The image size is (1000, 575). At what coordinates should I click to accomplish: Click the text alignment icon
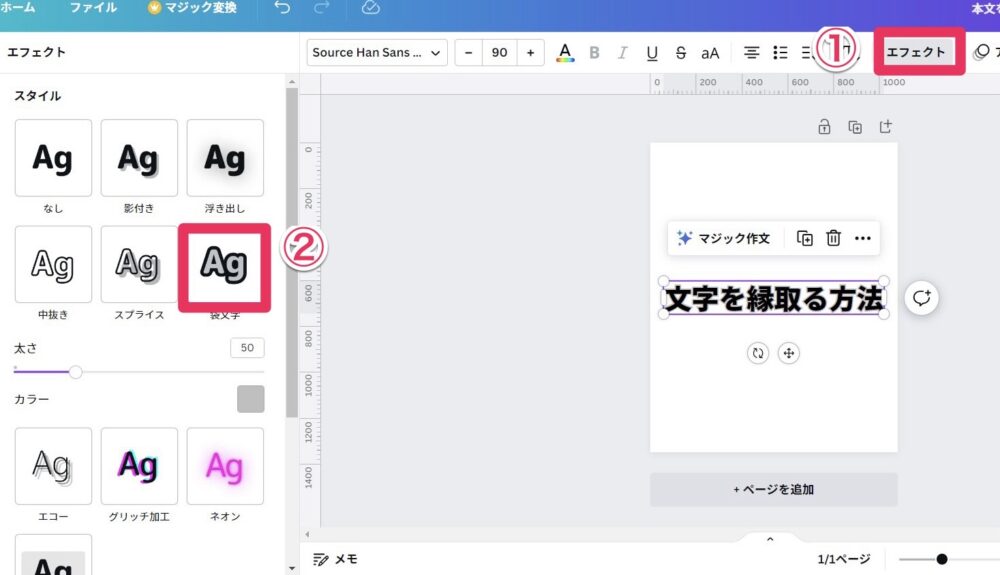pos(750,53)
